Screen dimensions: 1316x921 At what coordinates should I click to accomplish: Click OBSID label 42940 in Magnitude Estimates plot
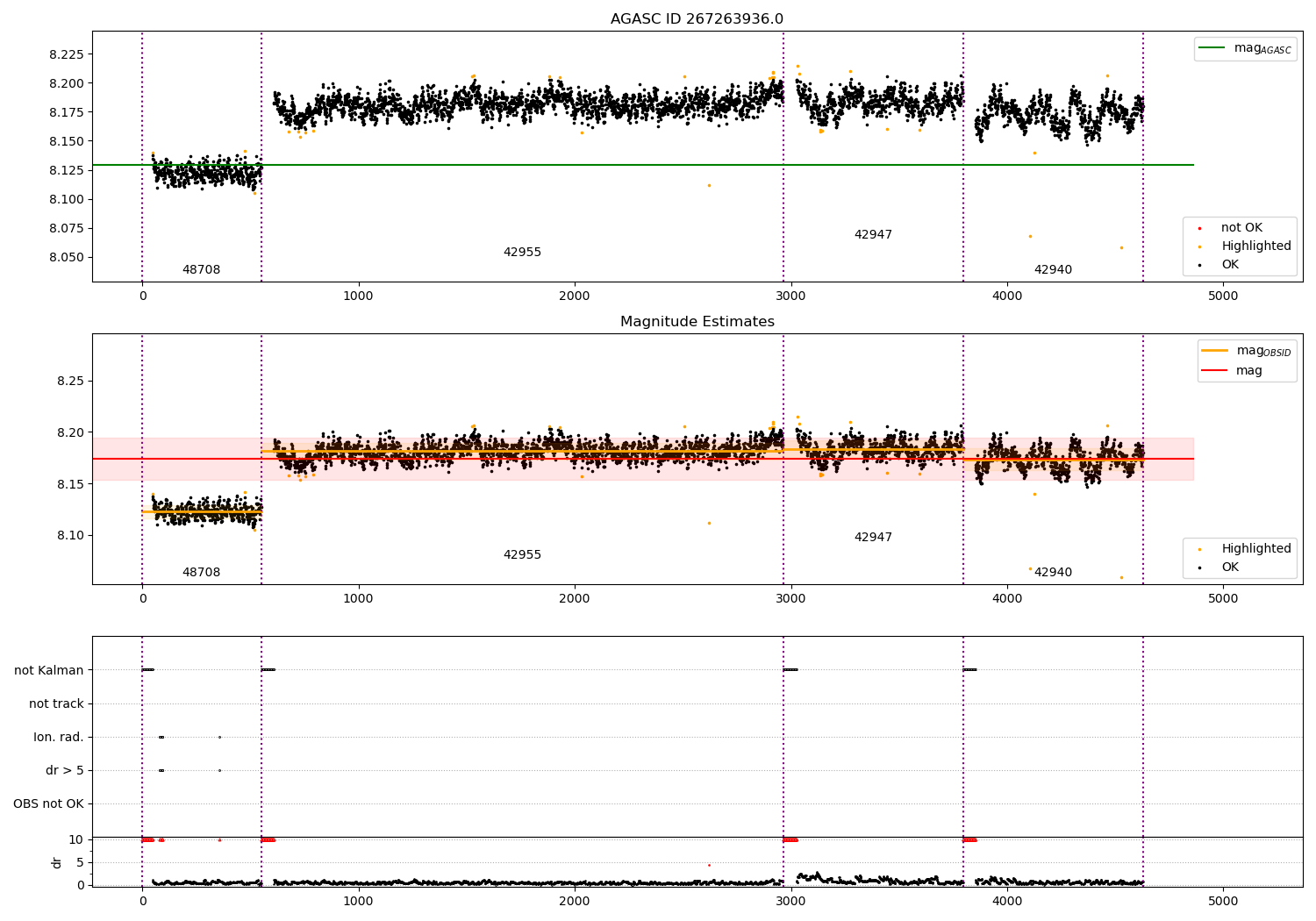point(1053,573)
